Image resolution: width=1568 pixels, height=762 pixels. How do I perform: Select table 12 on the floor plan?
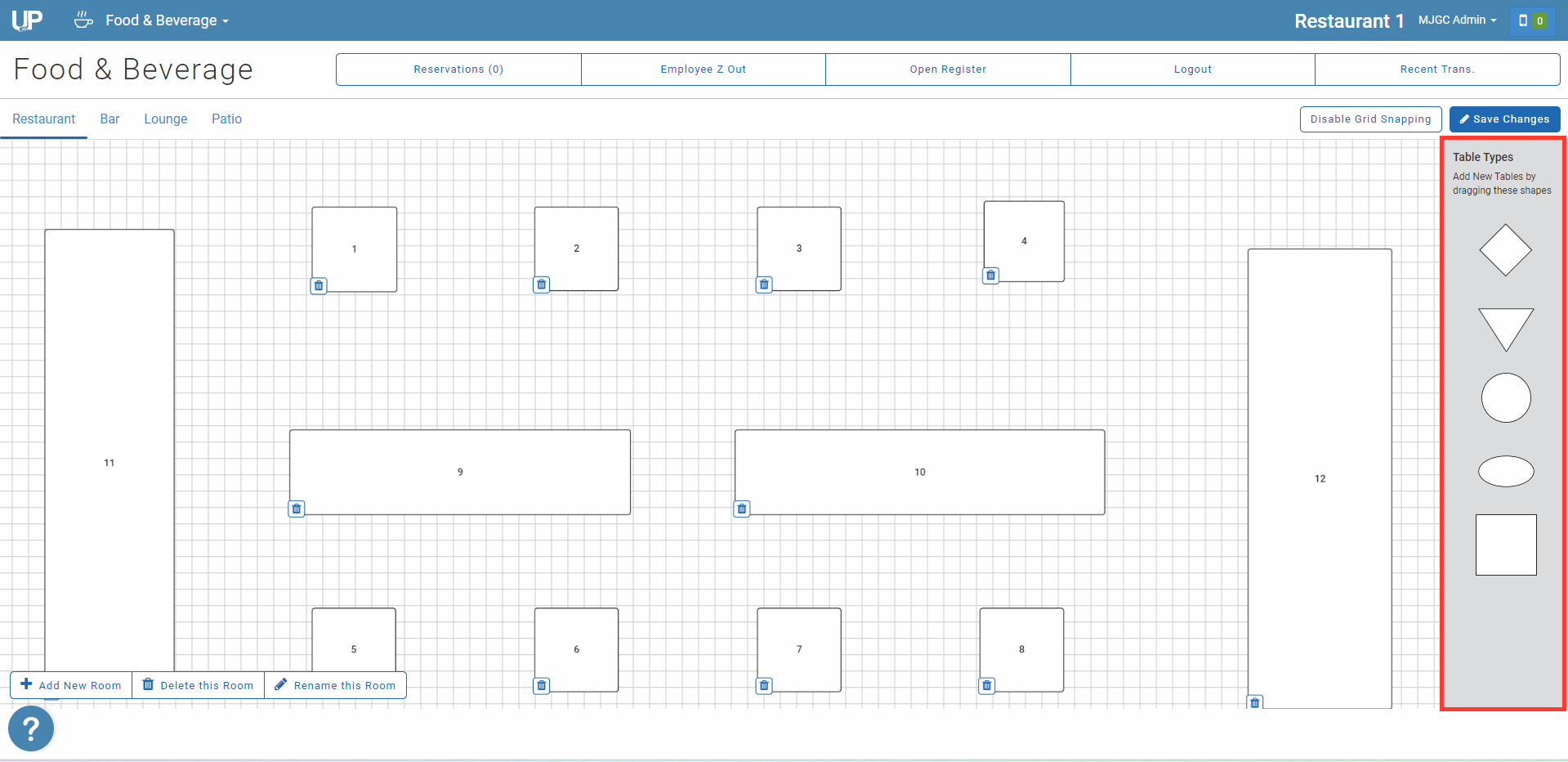tap(1319, 478)
